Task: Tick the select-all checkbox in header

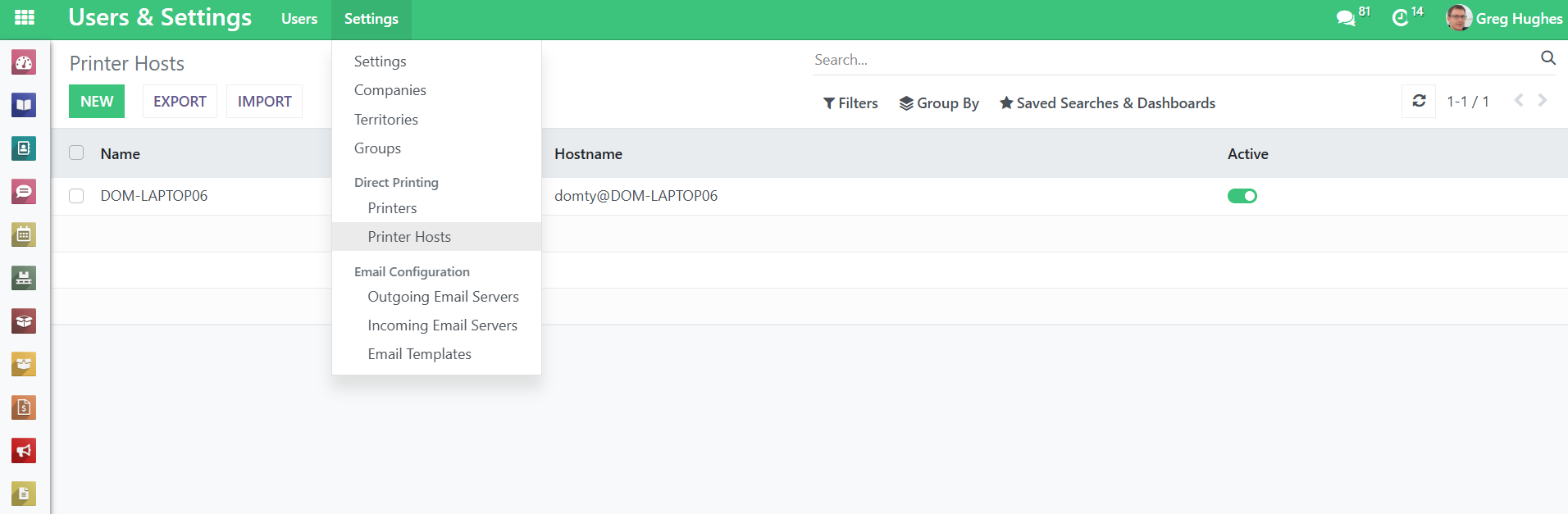Action: click(x=76, y=153)
